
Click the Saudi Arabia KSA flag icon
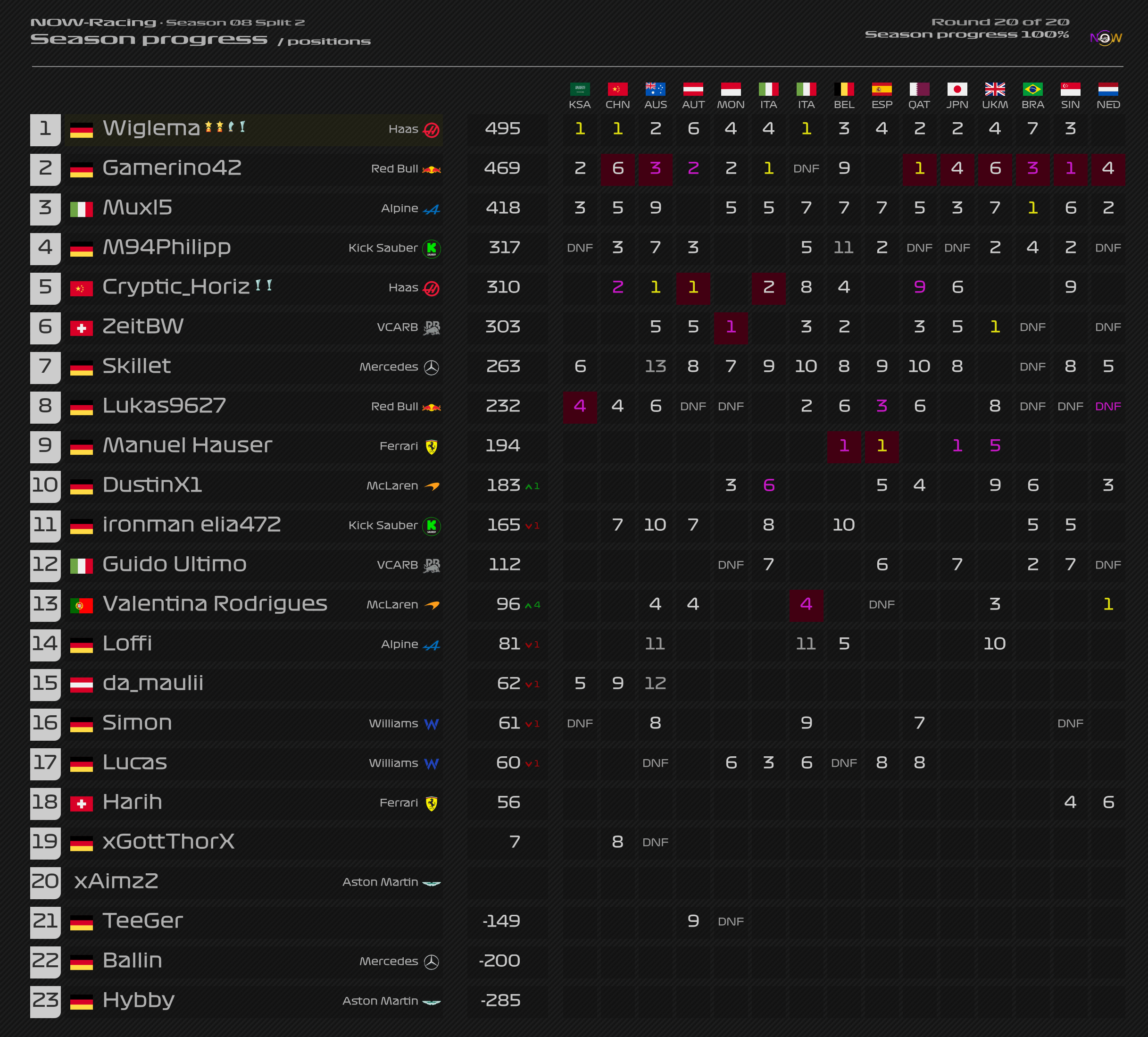point(580,89)
